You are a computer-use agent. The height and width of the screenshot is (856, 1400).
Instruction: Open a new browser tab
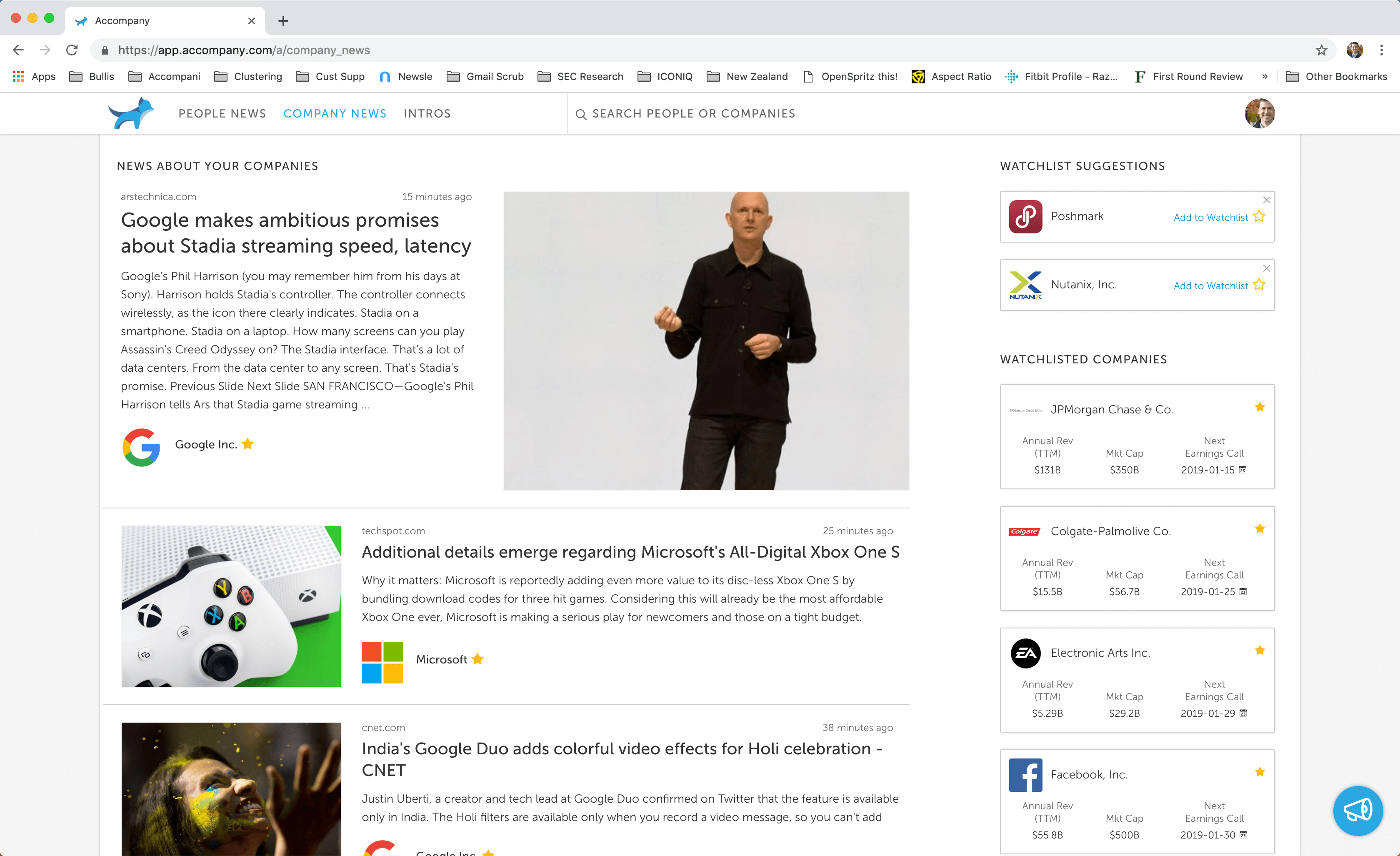coord(283,21)
